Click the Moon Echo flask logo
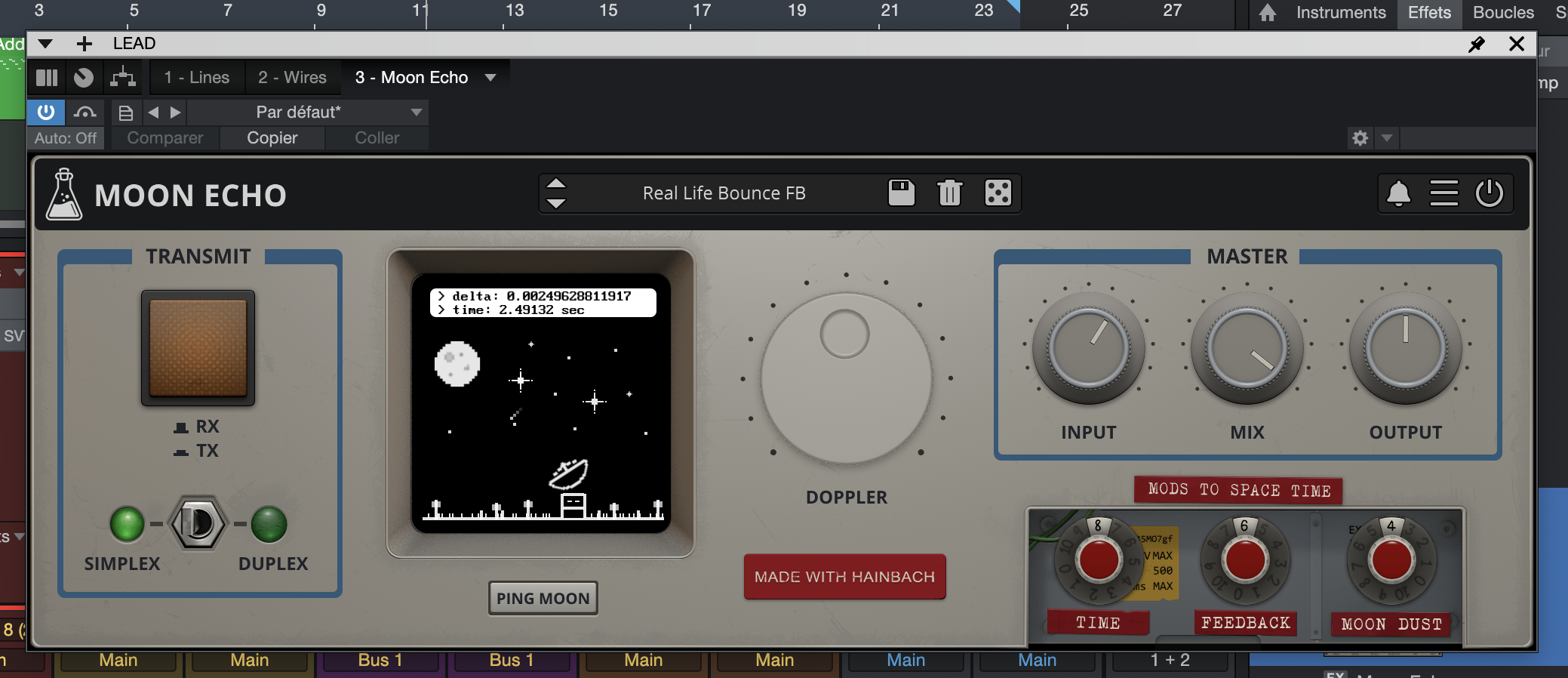 (64, 195)
